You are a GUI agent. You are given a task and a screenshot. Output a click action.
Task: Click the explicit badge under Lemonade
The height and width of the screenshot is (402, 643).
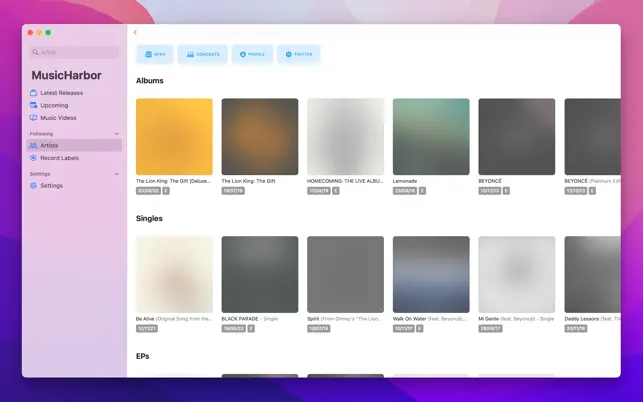coord(422,191)
